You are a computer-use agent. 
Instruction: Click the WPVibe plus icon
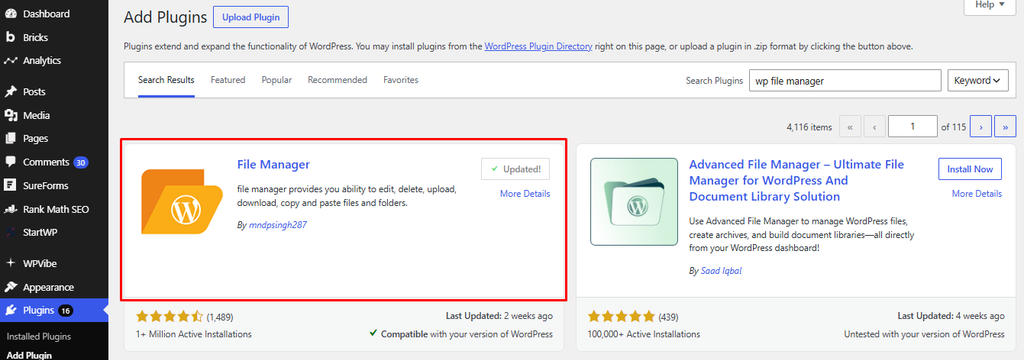coord(10,263)
